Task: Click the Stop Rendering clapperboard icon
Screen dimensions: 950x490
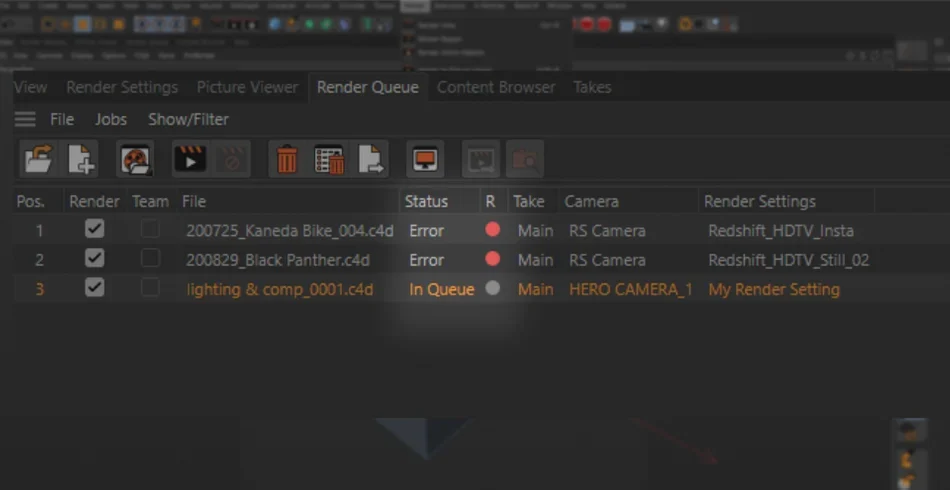Action: coord(231,159)
